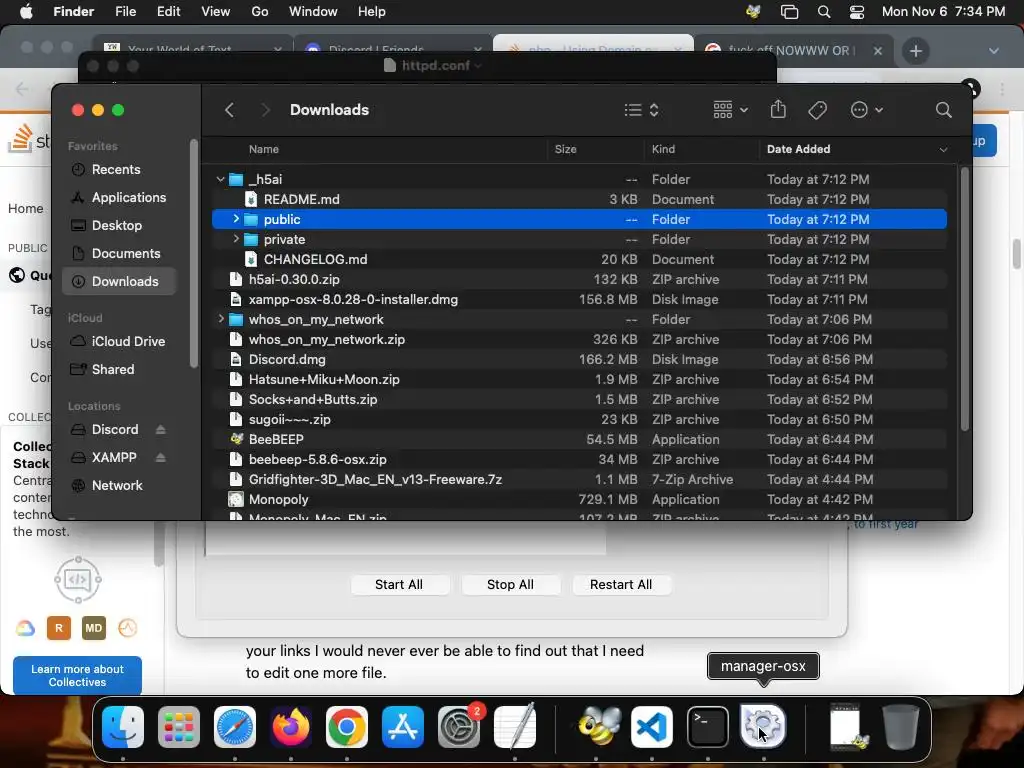Open the File menu
Viewport: 1024px width, 768px height.
click(125, 12)
